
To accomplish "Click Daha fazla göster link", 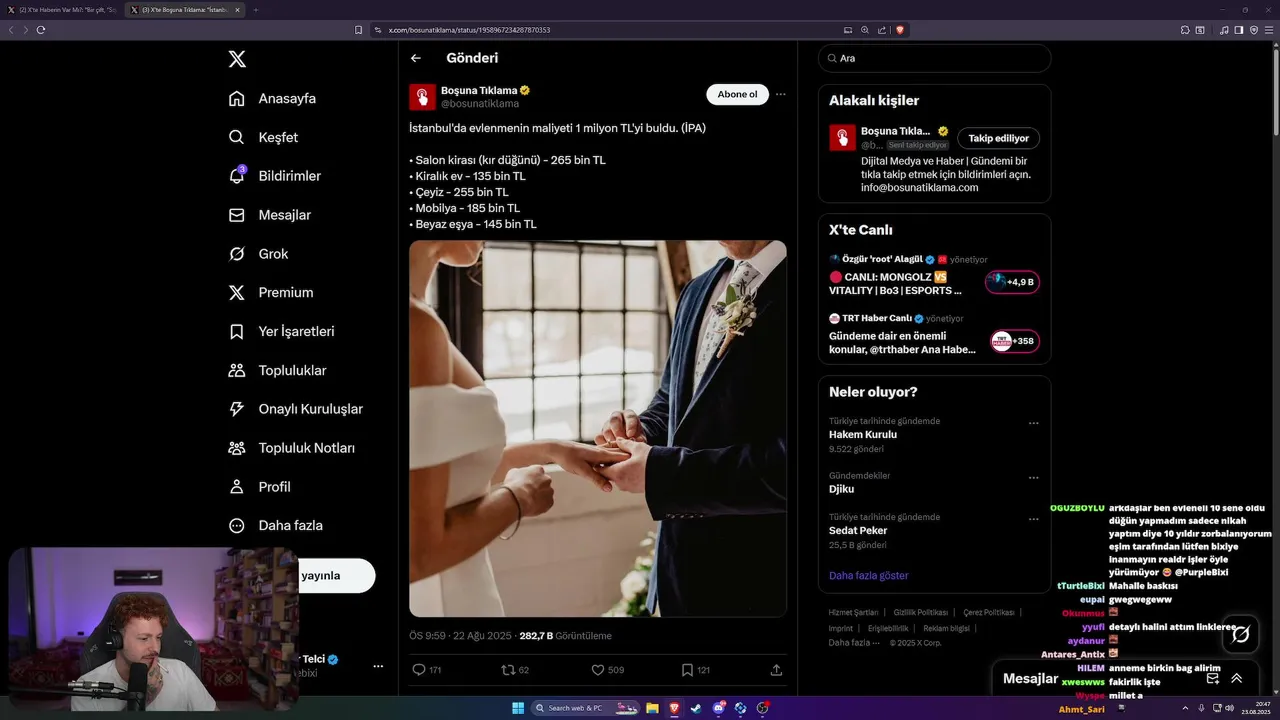I will (x=868, y=576).
